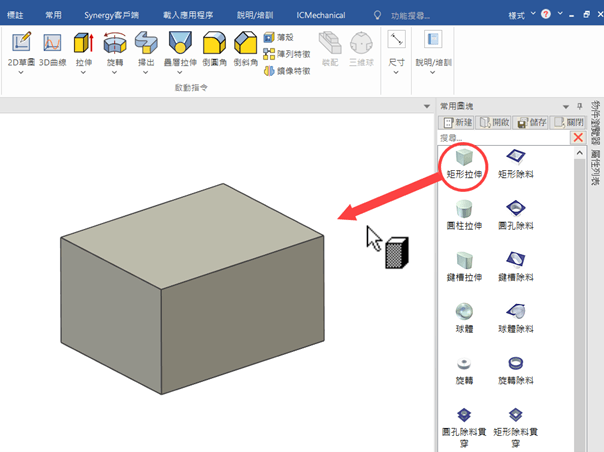Select the 薄殼 shell feature
This screenshot has height=452, width=604.
pos(279,37)
